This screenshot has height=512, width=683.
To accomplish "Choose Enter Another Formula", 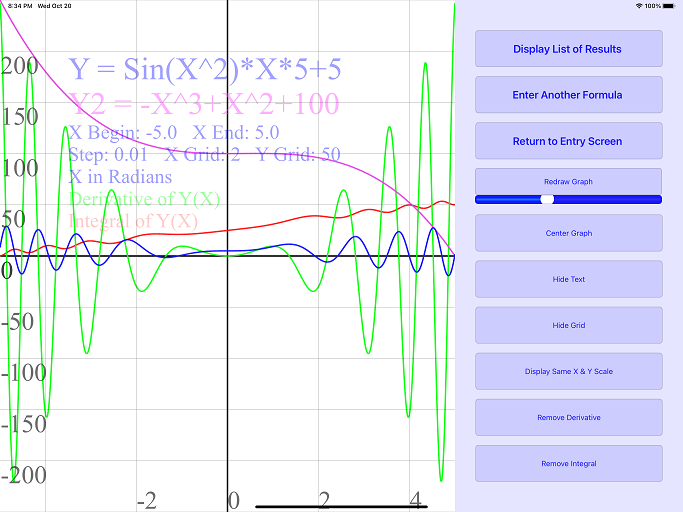I will 568,95.
